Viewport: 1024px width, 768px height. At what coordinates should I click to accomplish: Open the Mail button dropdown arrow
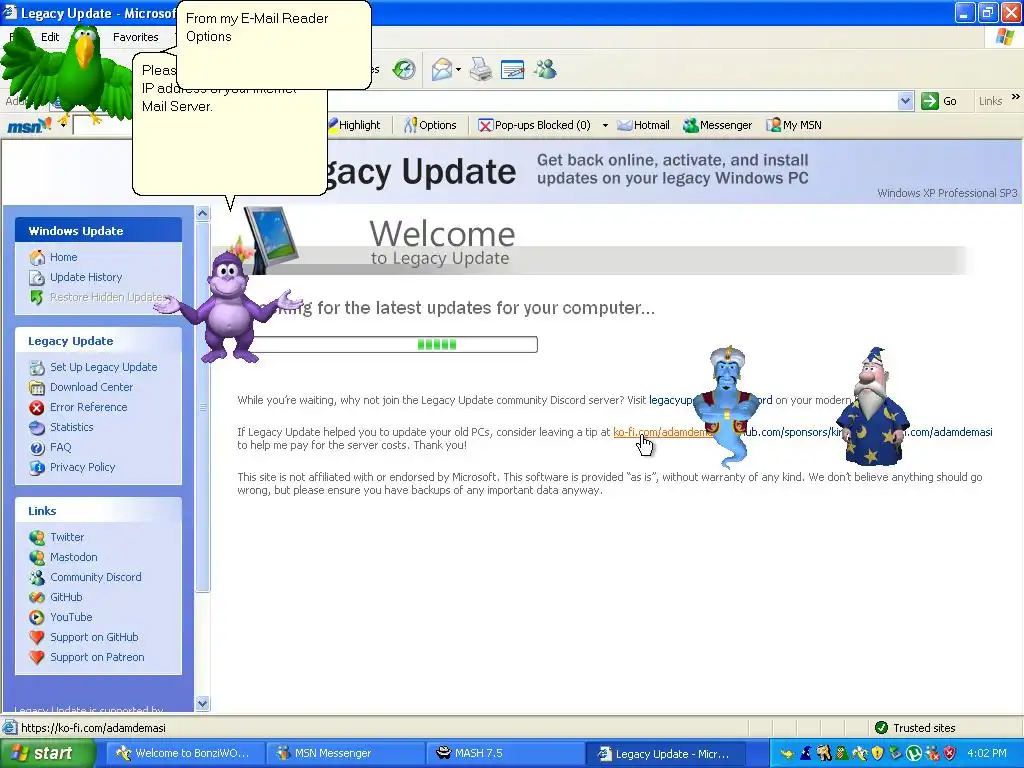[x=458, y=69]
